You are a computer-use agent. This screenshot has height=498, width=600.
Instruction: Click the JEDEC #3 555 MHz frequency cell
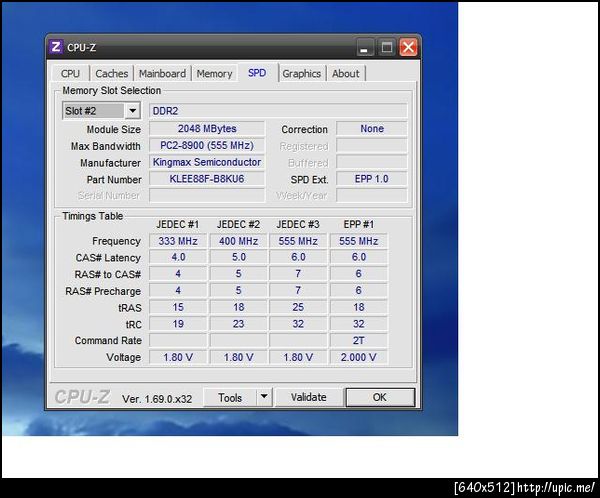pyautogui.click(x=298, y=241)
